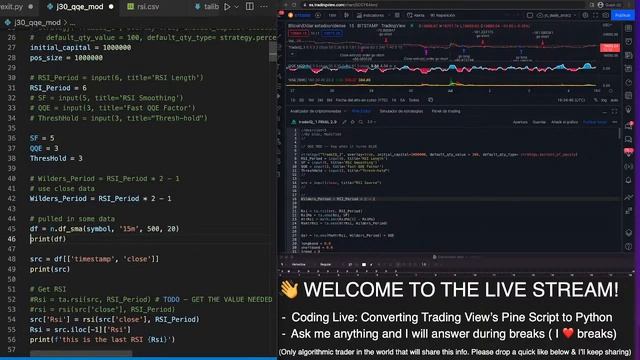This screenshot has width=640, height=360.
Task: Open the 'Panel de trading' tab
Action: (x=446, y=111)
